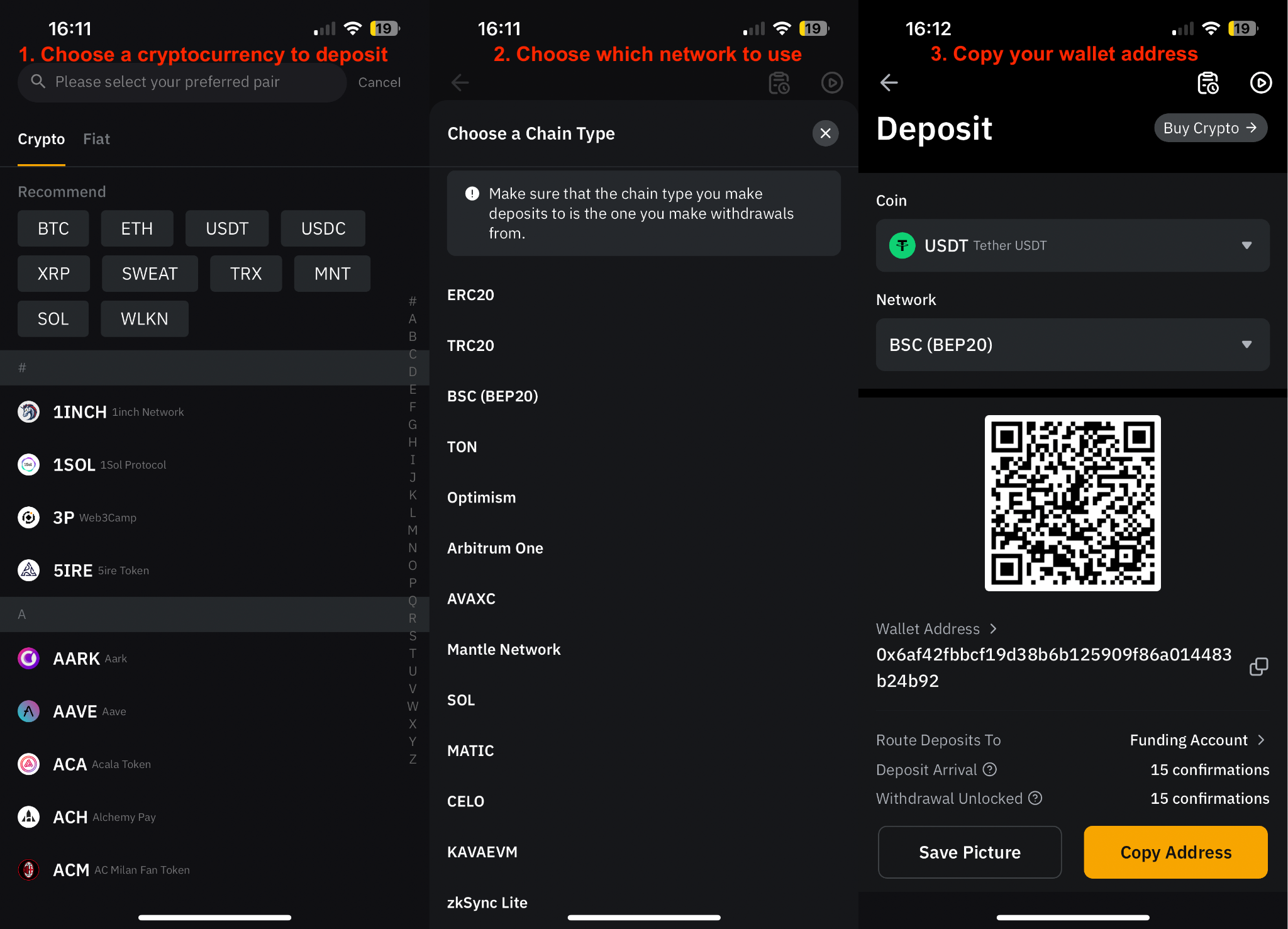Click the AAVE coin logo icon

28,711
